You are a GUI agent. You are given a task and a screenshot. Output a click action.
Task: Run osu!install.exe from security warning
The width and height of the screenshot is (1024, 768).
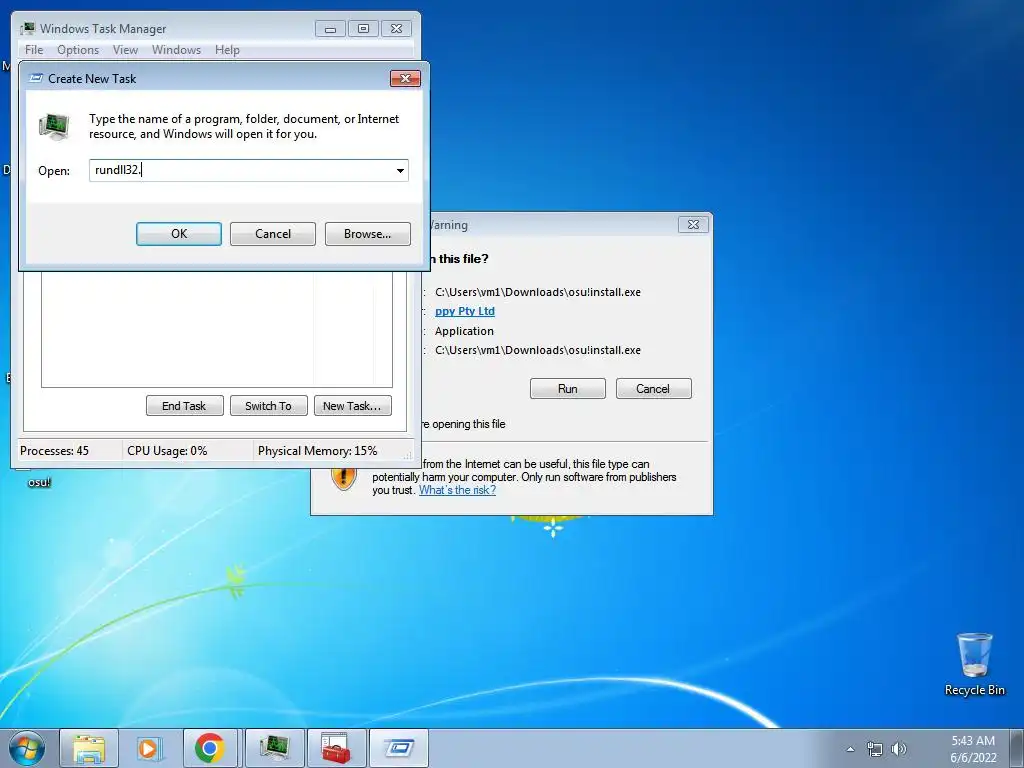click(568, 389)
